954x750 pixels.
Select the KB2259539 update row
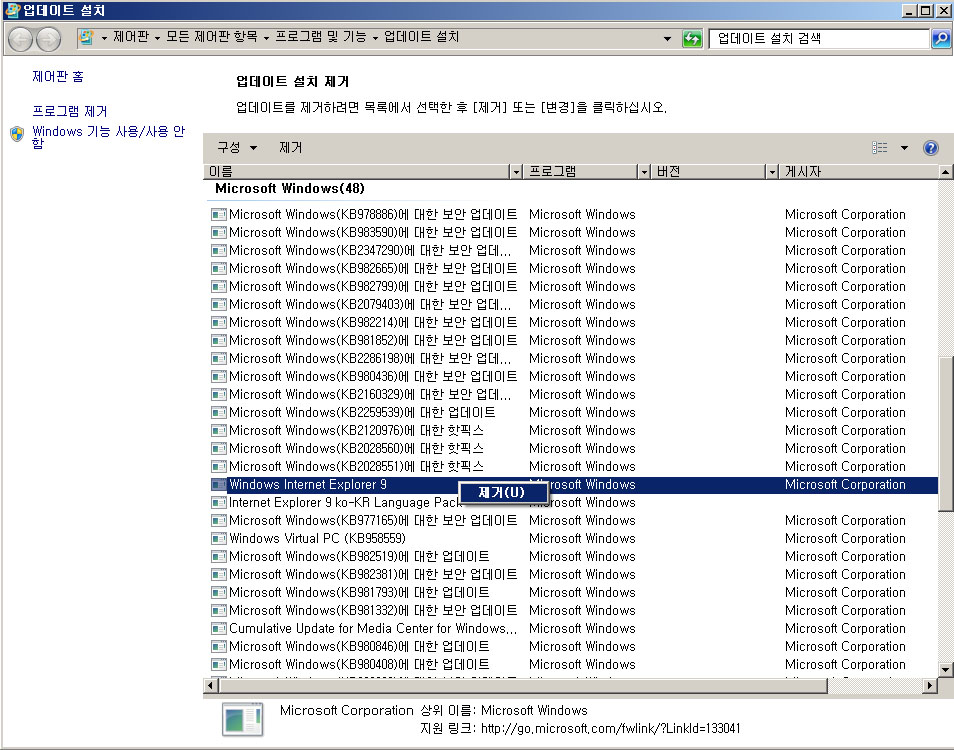[573, 412]
